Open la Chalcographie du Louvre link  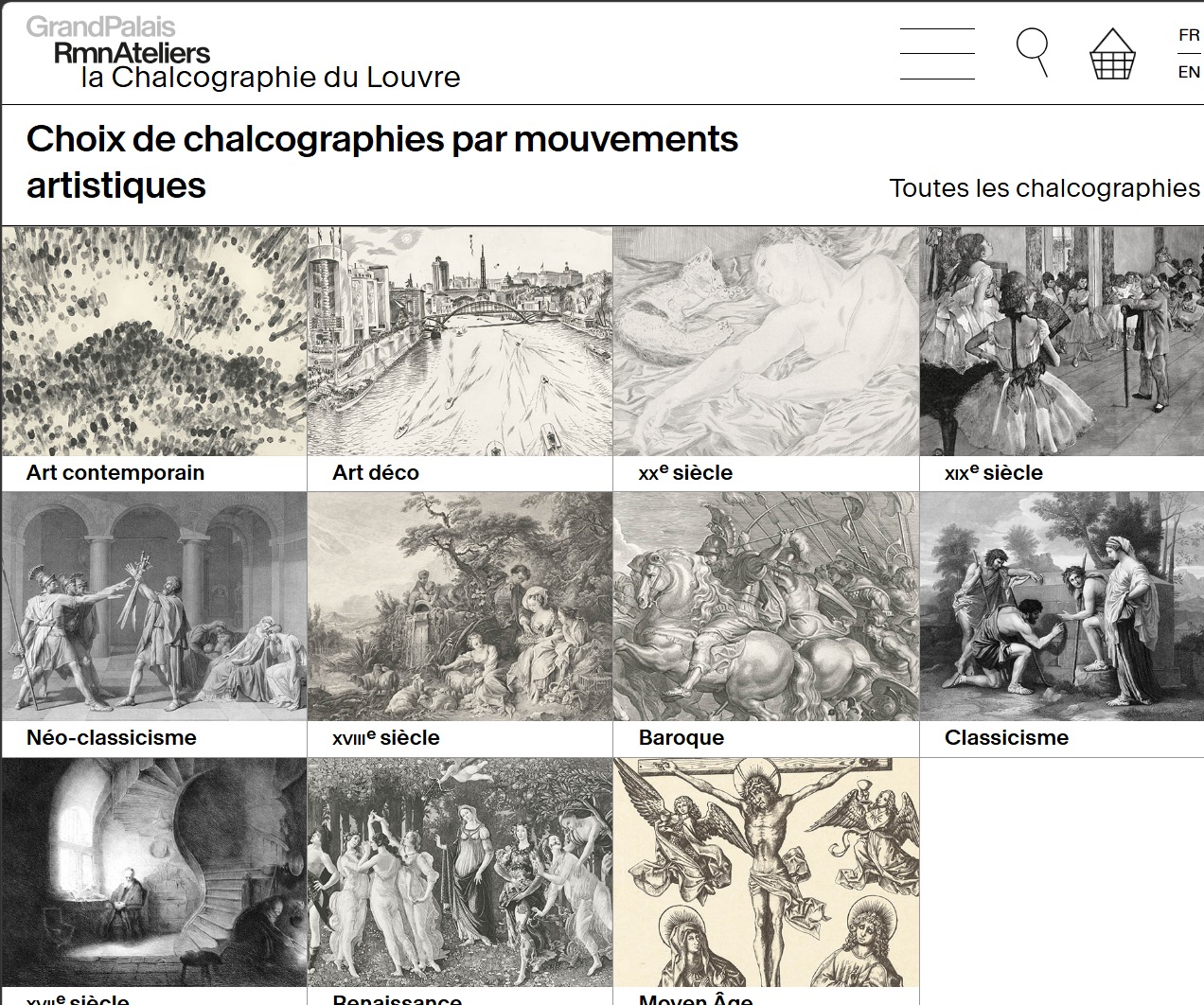click(271, 78)
